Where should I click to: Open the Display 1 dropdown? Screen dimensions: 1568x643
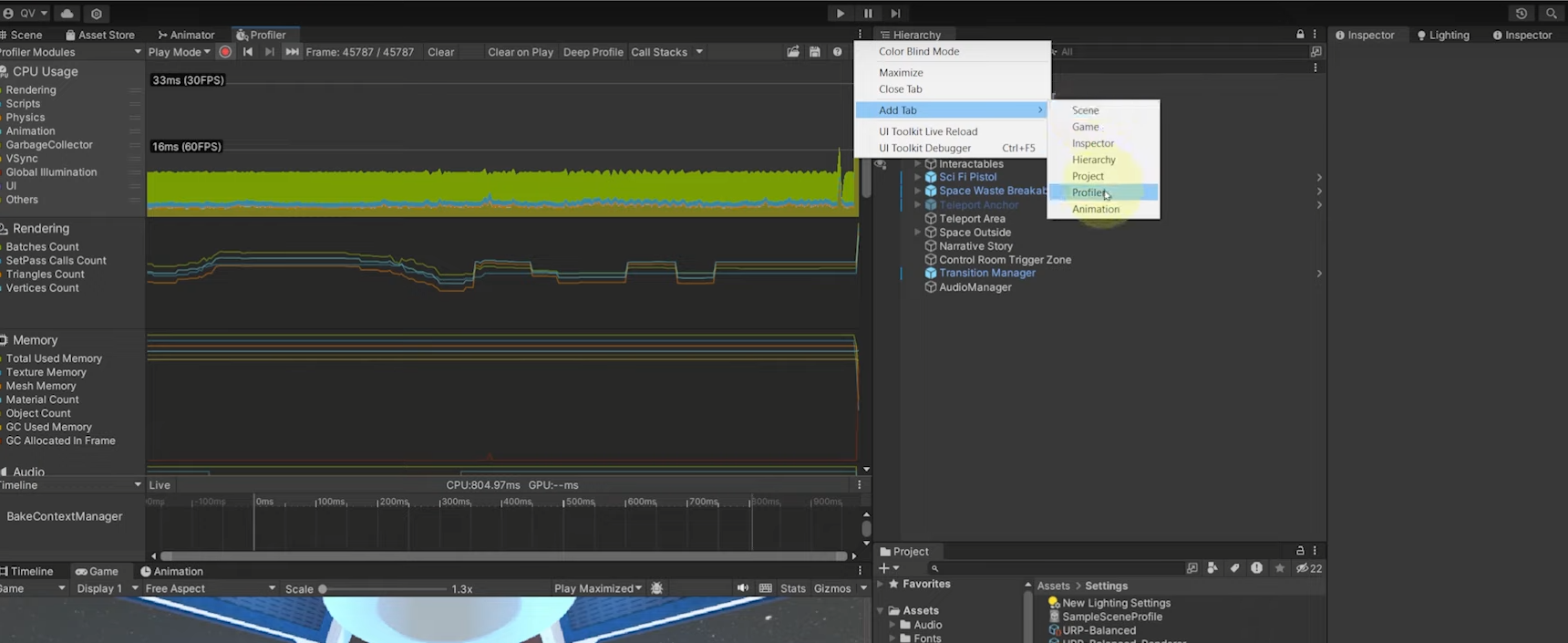tap(107, 588)
